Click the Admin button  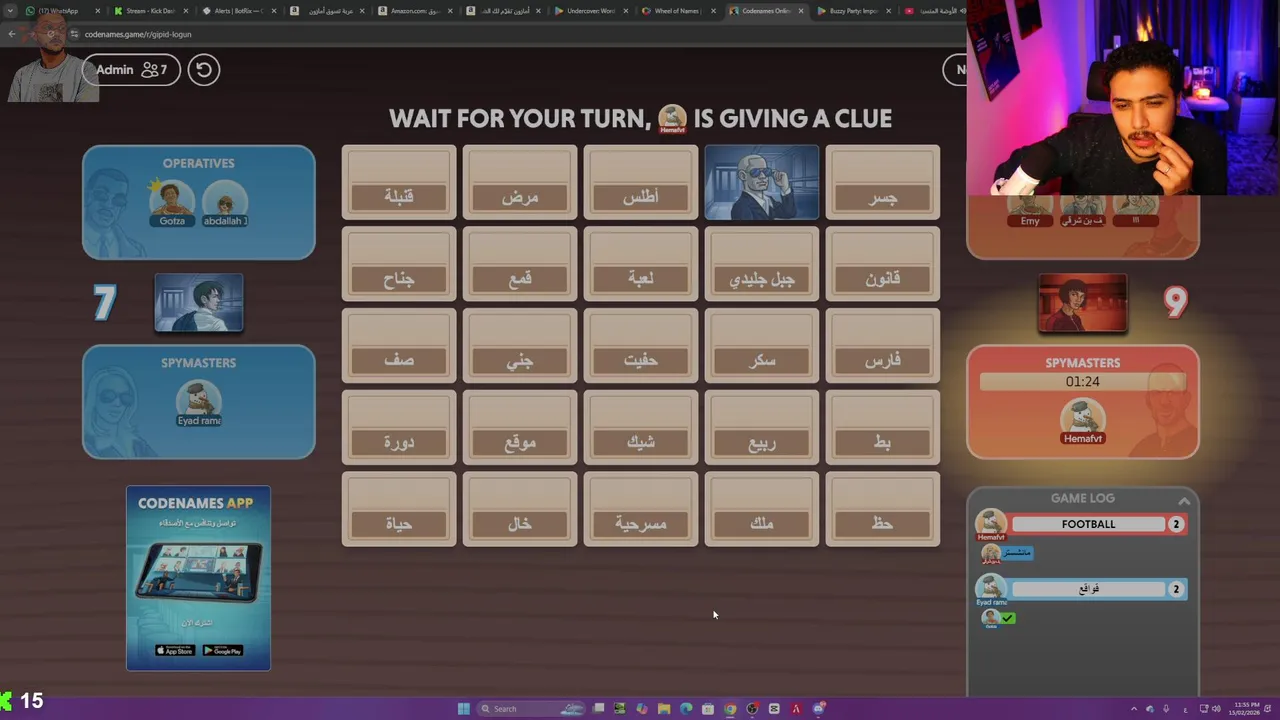131,70
